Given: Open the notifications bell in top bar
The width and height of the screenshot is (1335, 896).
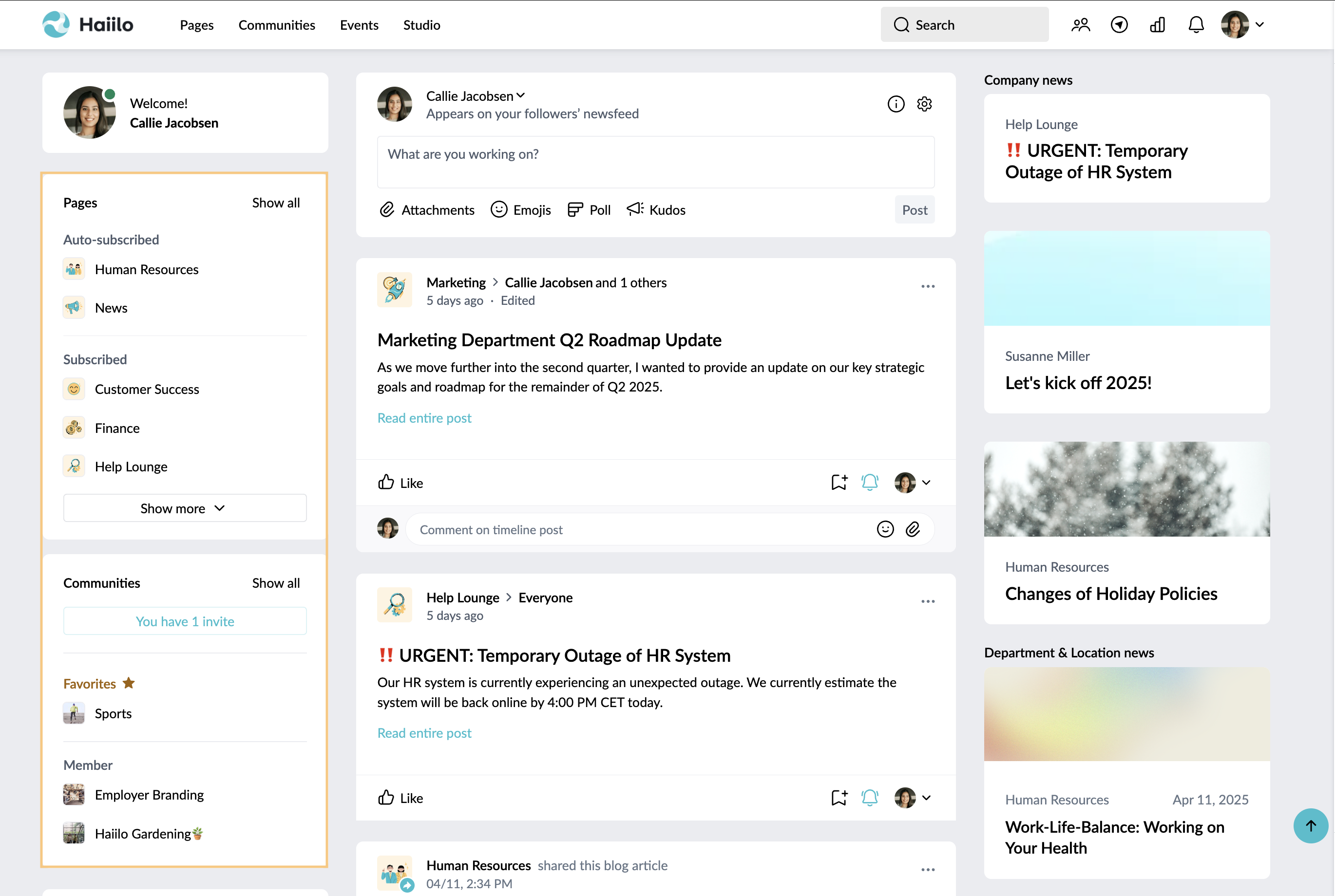Looking at the screenshot, I should click(1195, 24).
